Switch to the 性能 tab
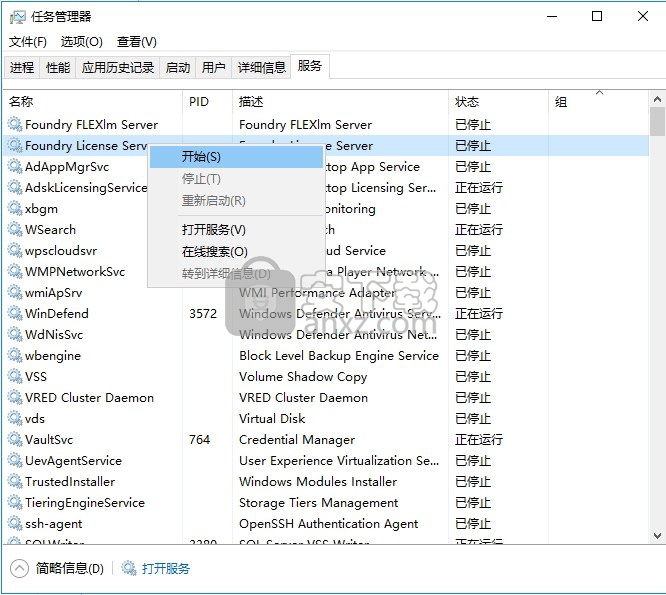The image size is (666, 595). coord(58,68)
